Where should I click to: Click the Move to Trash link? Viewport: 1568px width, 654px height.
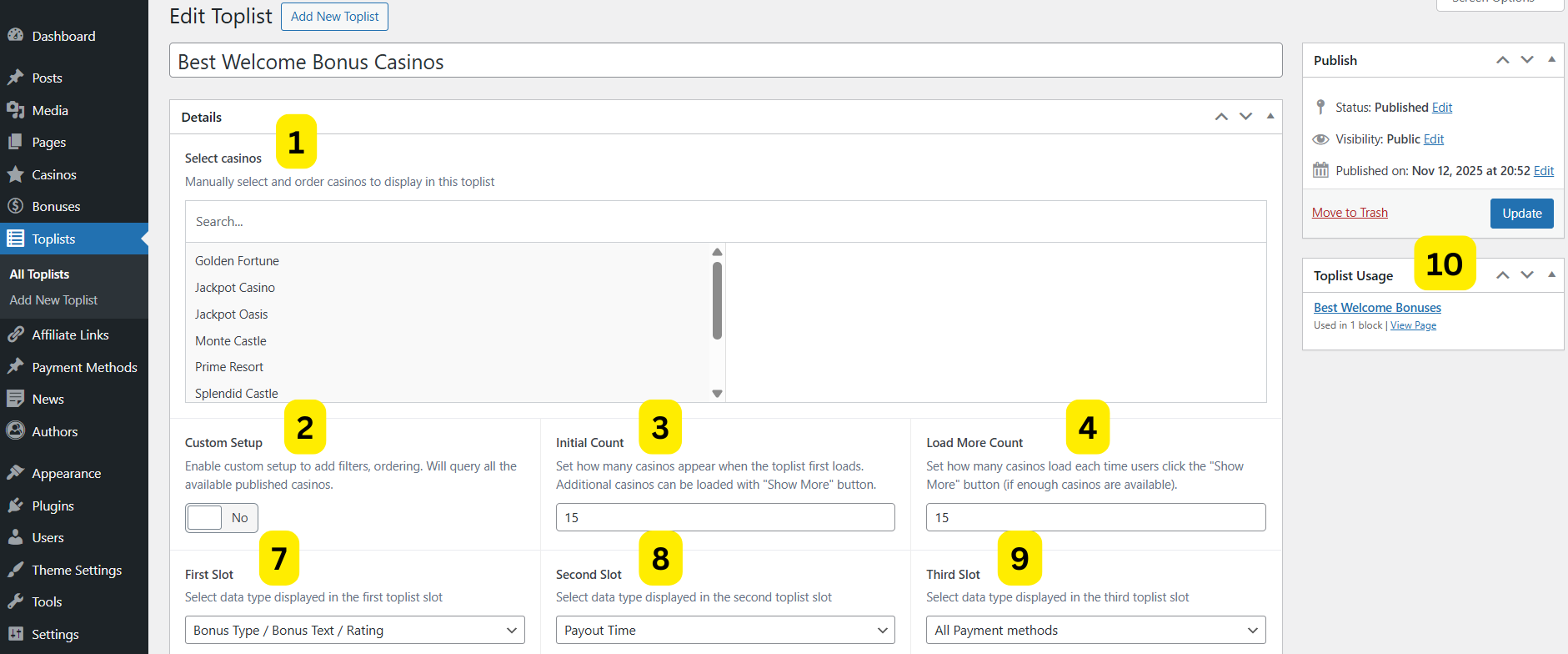(x=1350, y=213)
